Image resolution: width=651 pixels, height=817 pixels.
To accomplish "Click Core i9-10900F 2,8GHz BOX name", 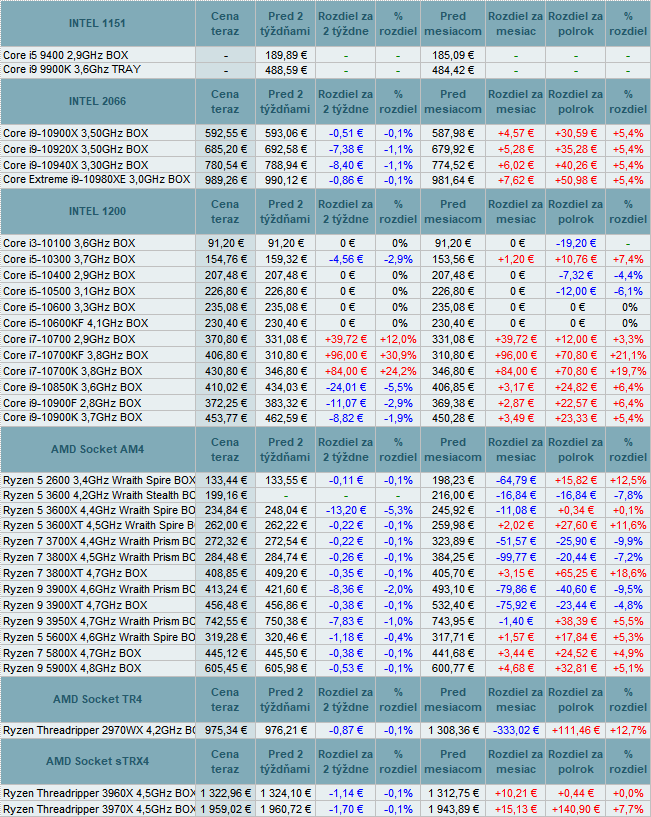I will pos(72,403).
